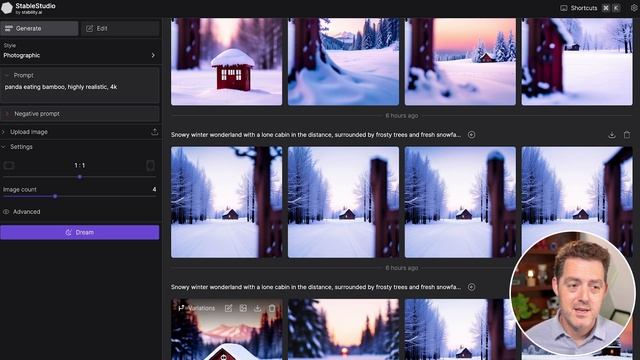
Task: Open top-row red shed close-up thumbnail
Action: (x=577, y=61)
